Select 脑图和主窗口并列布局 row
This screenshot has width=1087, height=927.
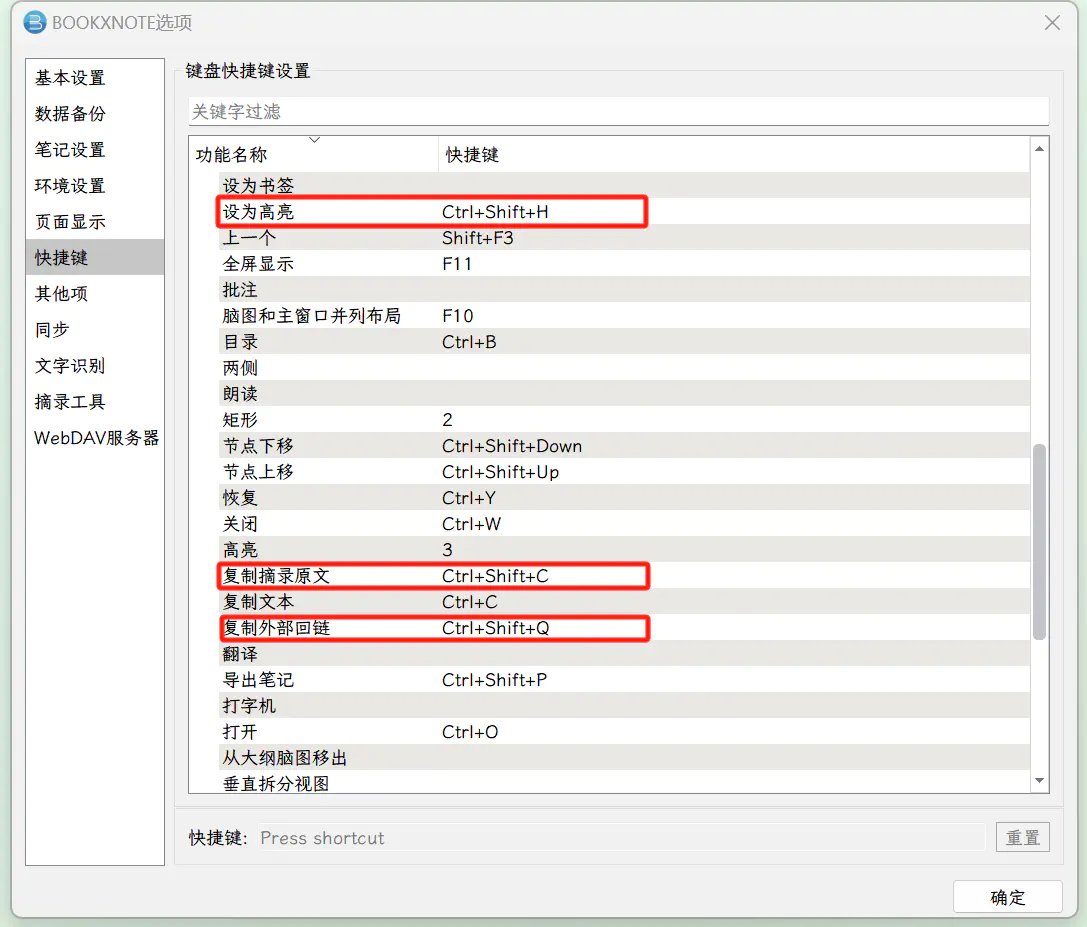[624, 315]
